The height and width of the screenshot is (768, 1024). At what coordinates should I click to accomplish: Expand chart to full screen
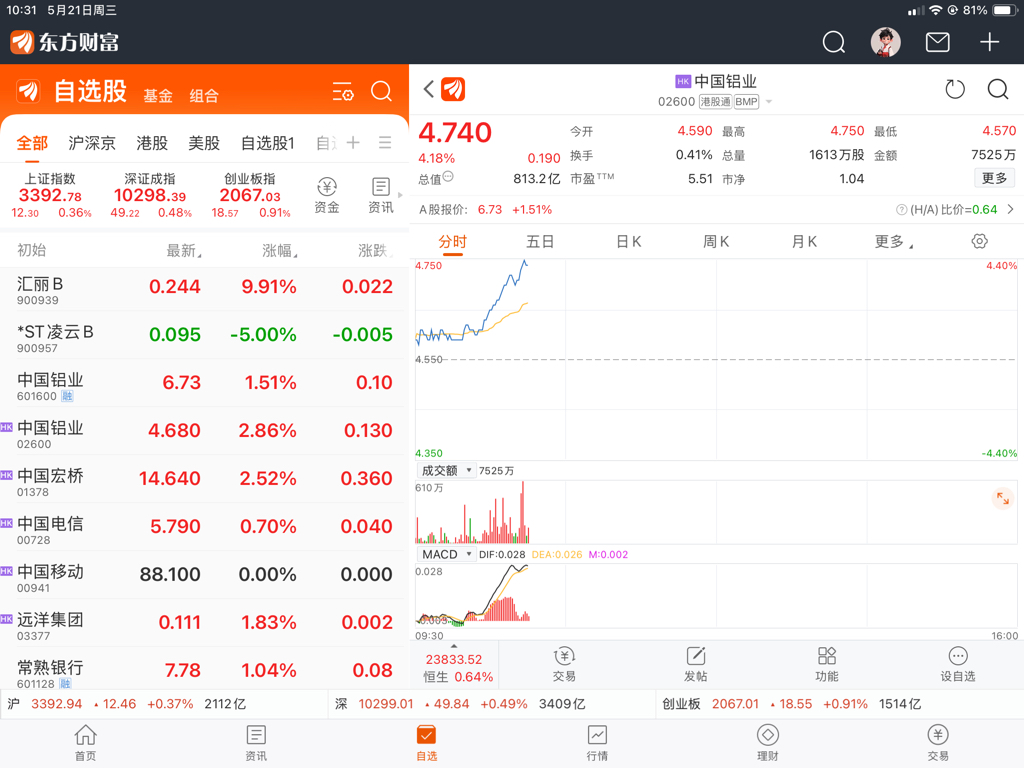[1002, 499]
